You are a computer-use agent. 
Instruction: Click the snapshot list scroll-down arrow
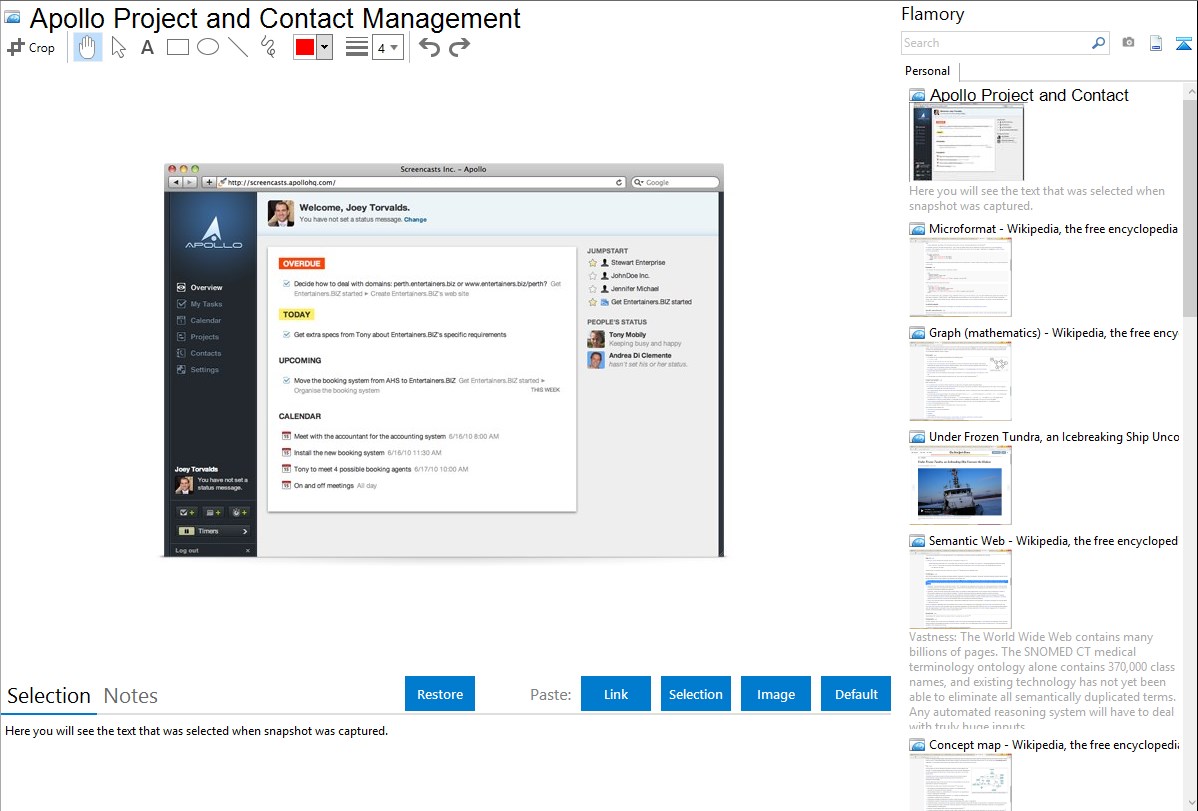[1191, 803]
